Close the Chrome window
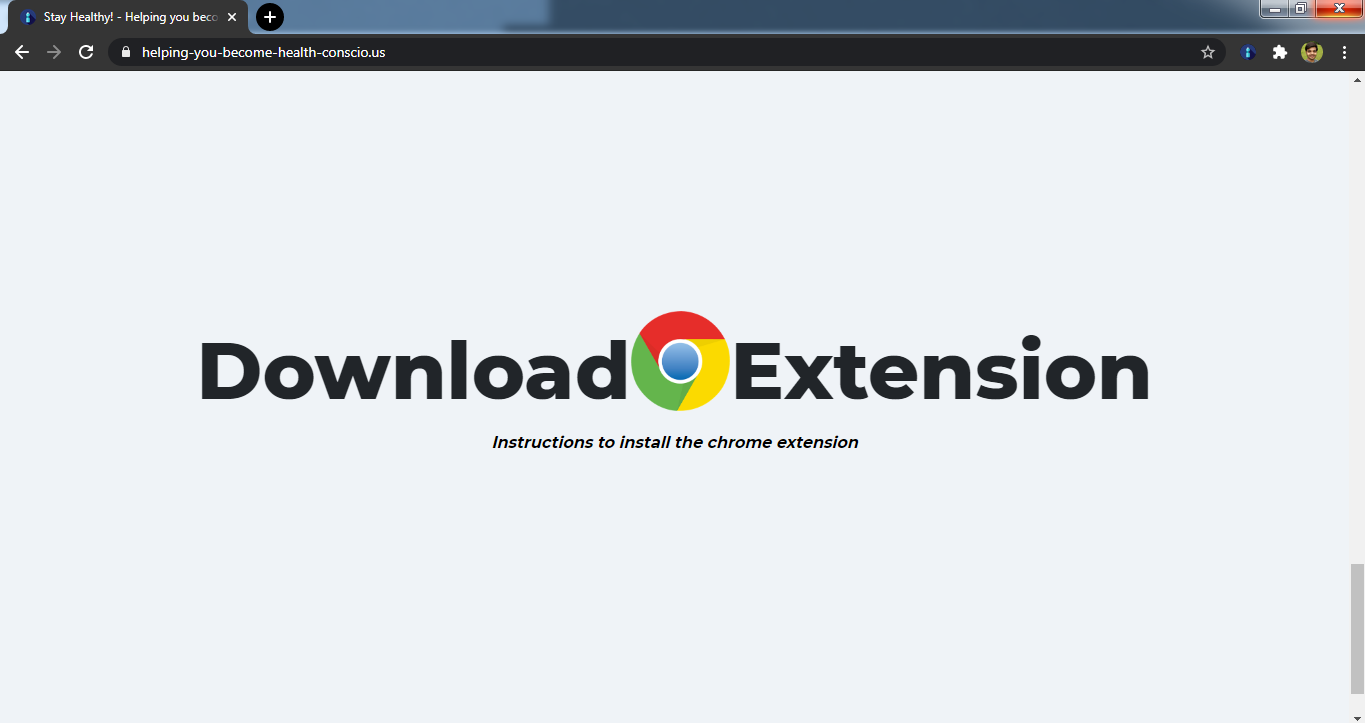The image size is (1365, 723). tap(1339, 9)
